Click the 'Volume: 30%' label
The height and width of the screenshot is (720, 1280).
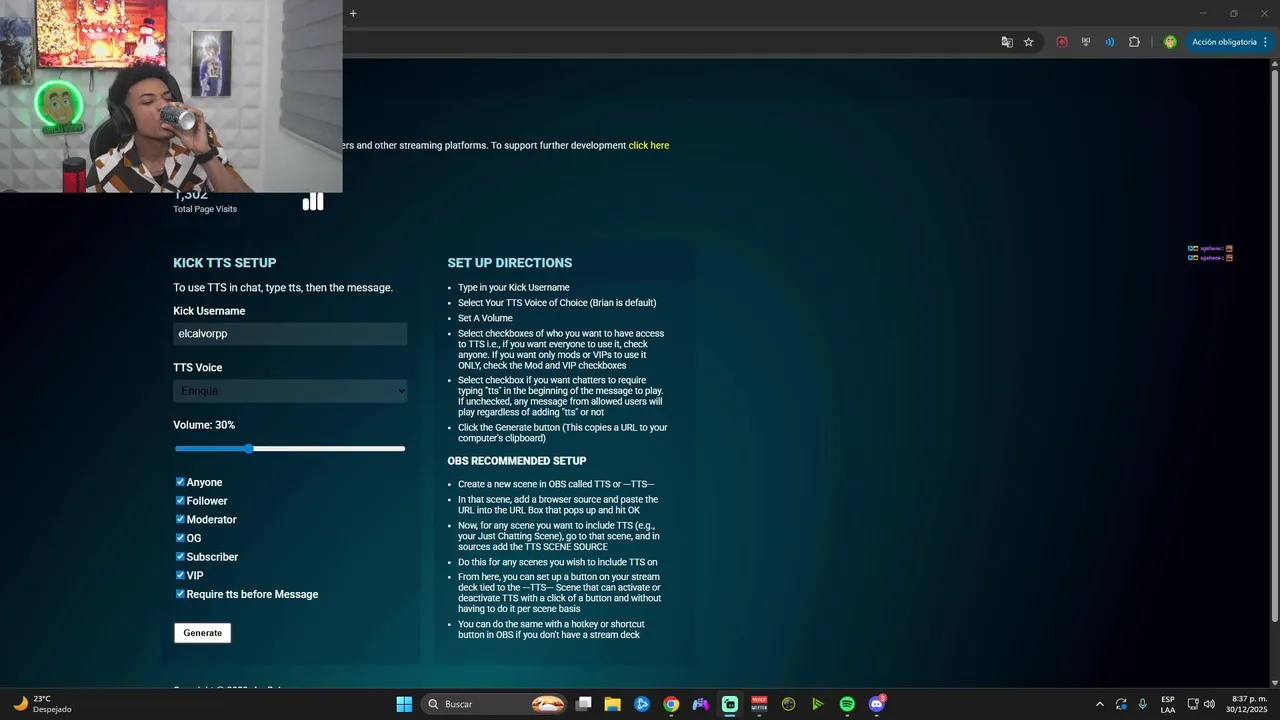click(204, 425)
